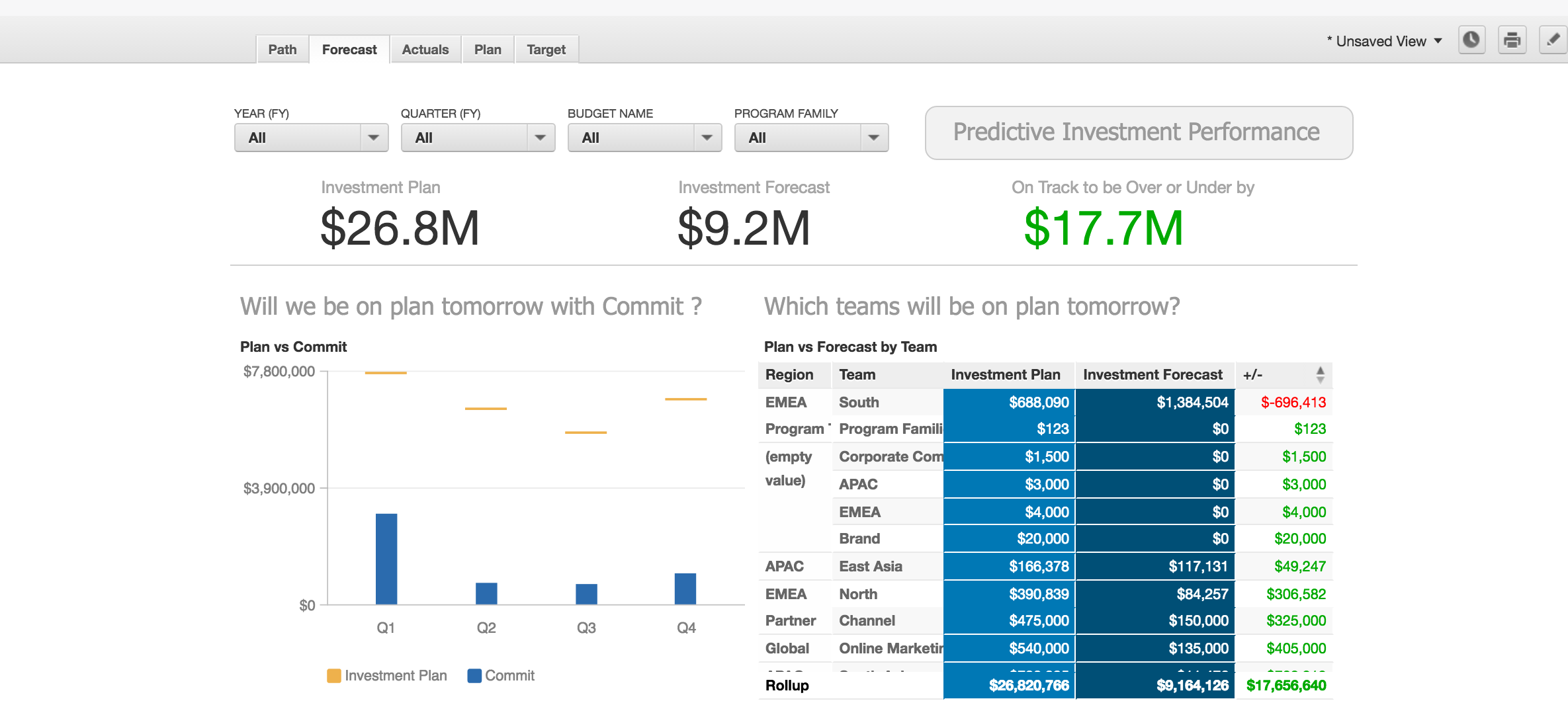The width and height of the screenshot is (1568, 701).
Task: Click the printer icon to print dashboard
Action: pyautogui.click(x=1512, y=40)
